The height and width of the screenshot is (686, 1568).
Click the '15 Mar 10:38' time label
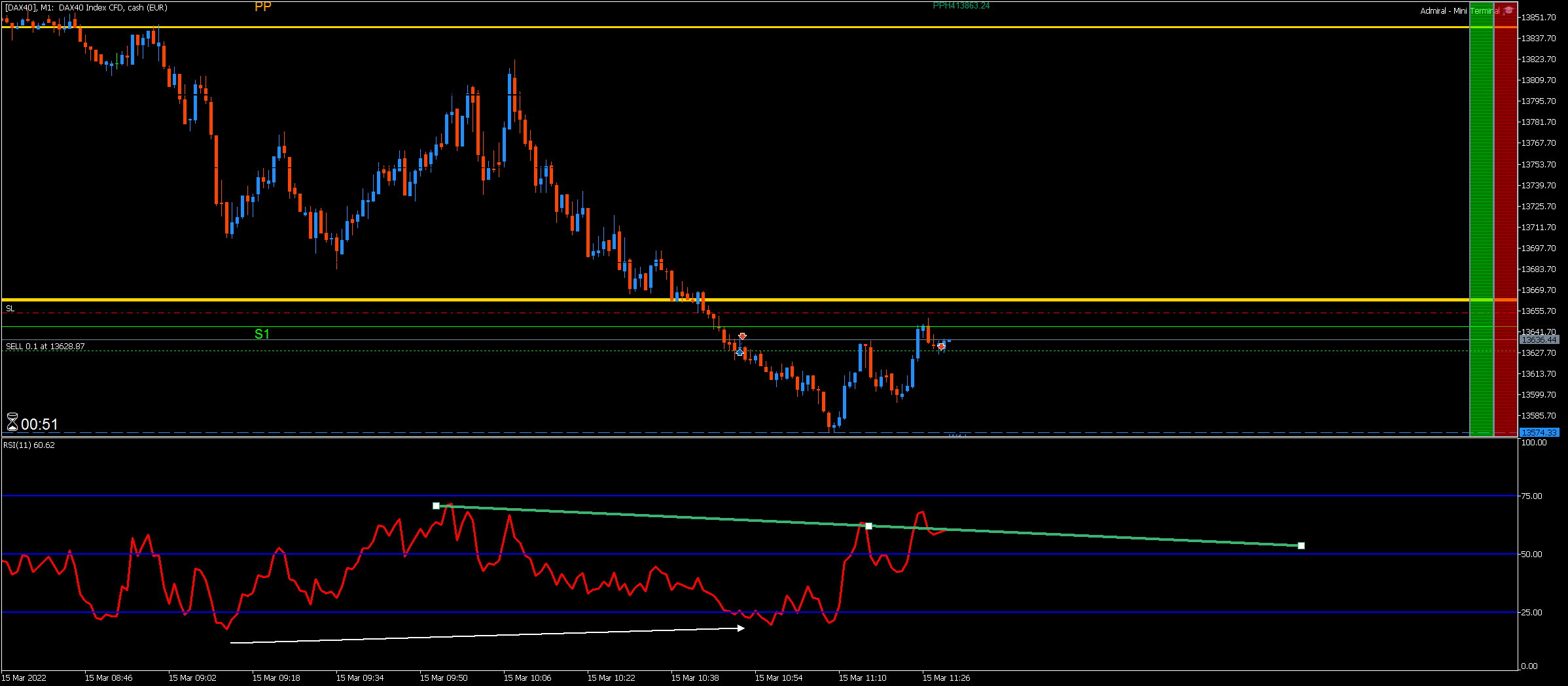coord(695,678)
